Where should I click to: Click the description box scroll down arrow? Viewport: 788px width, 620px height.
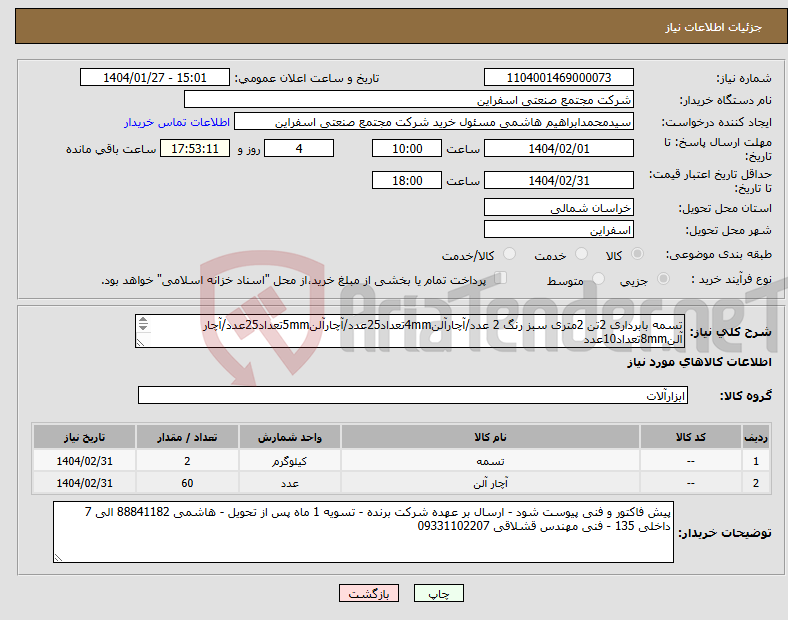coord(143,327)
